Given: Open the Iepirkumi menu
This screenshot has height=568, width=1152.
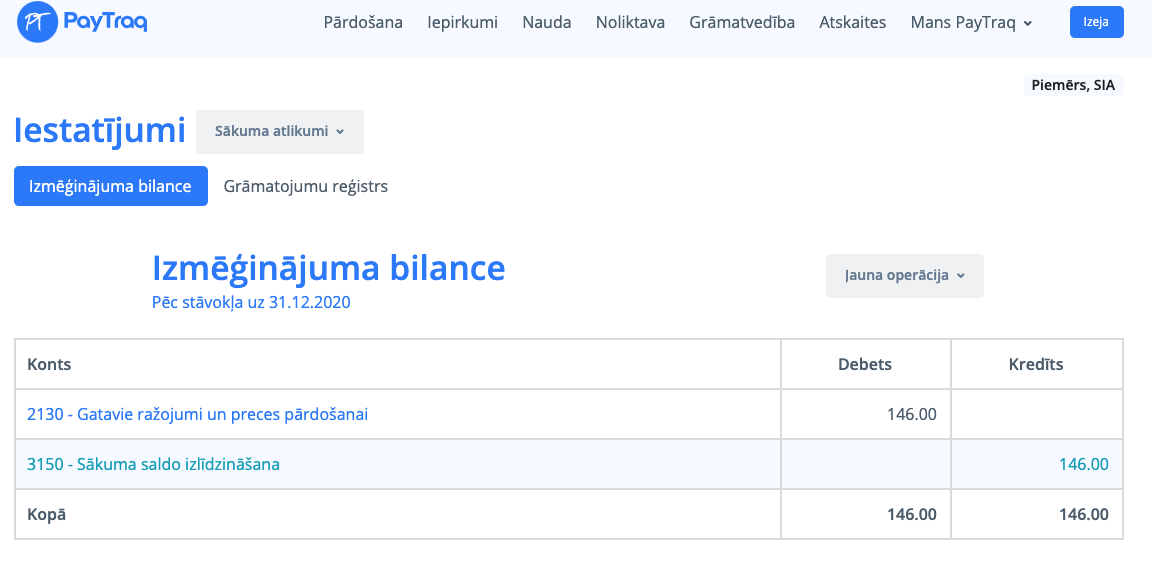Looking at the screenshot, I should pyautogui.click(x=462, y=22).
